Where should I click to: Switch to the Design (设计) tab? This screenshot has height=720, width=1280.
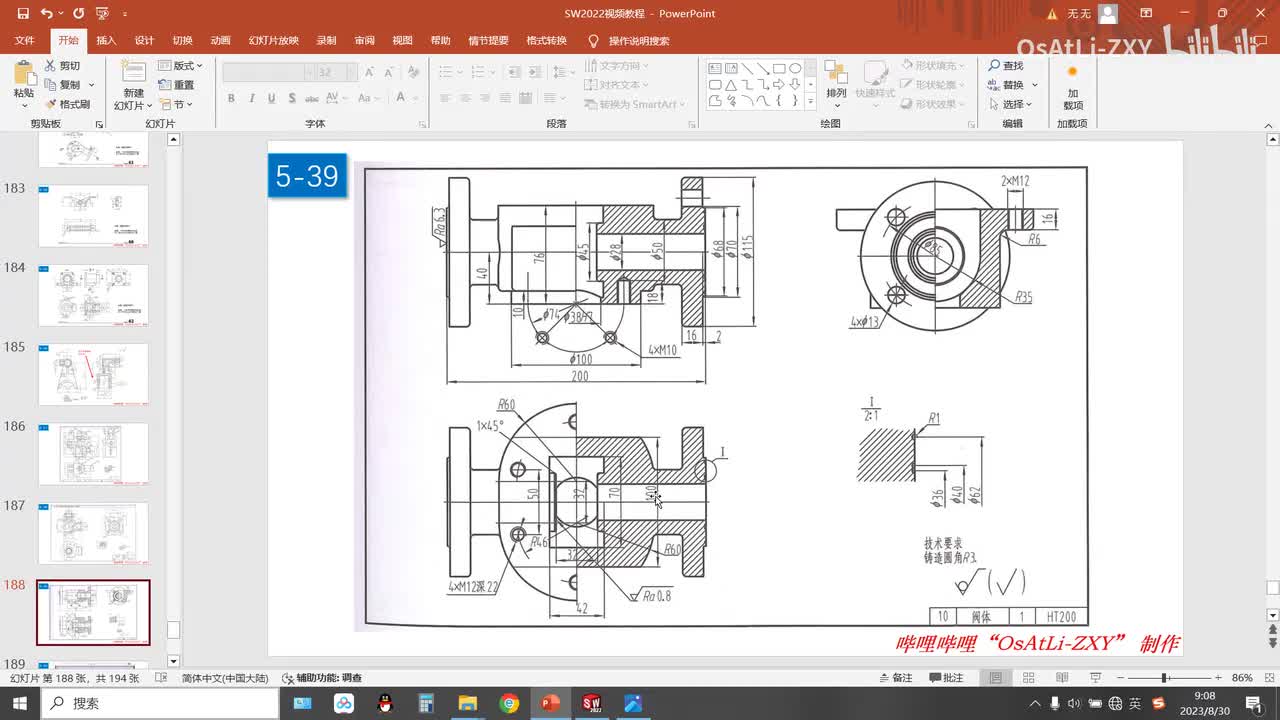point(144,41)
